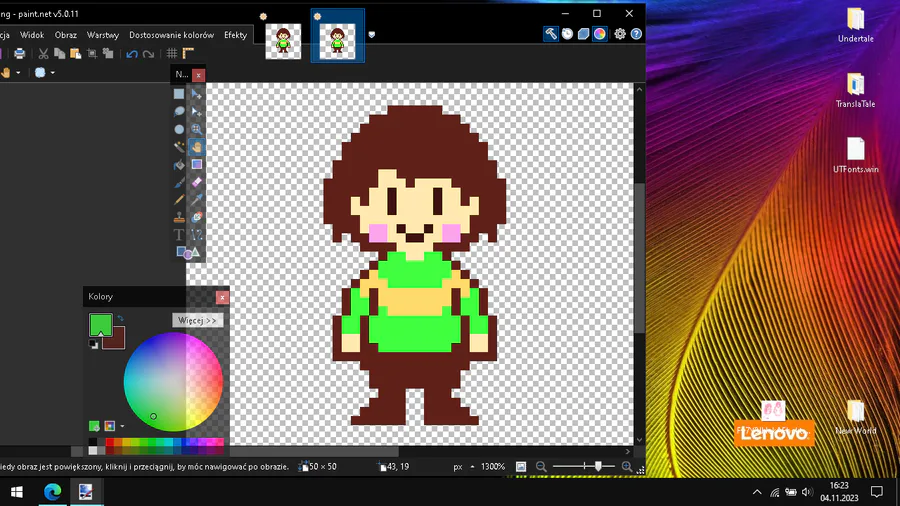The height and width of the screenshot is (506, 900).
Task: Toggle the rulers display
Action: (x=188, y=54)
